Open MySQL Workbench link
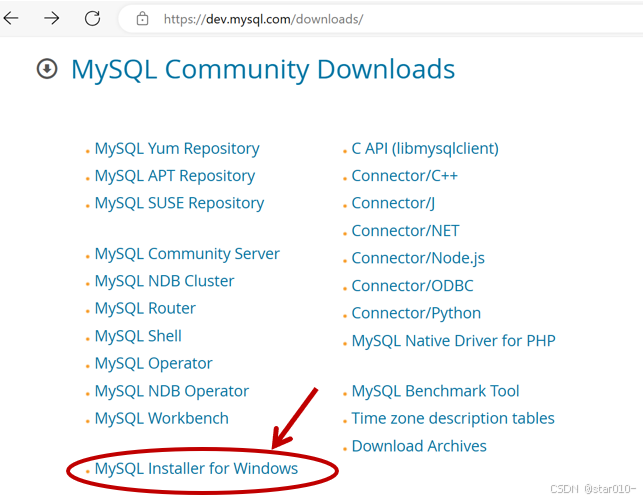Image resolution: width=643 pixels, height=500 pixels. [162, 419]
